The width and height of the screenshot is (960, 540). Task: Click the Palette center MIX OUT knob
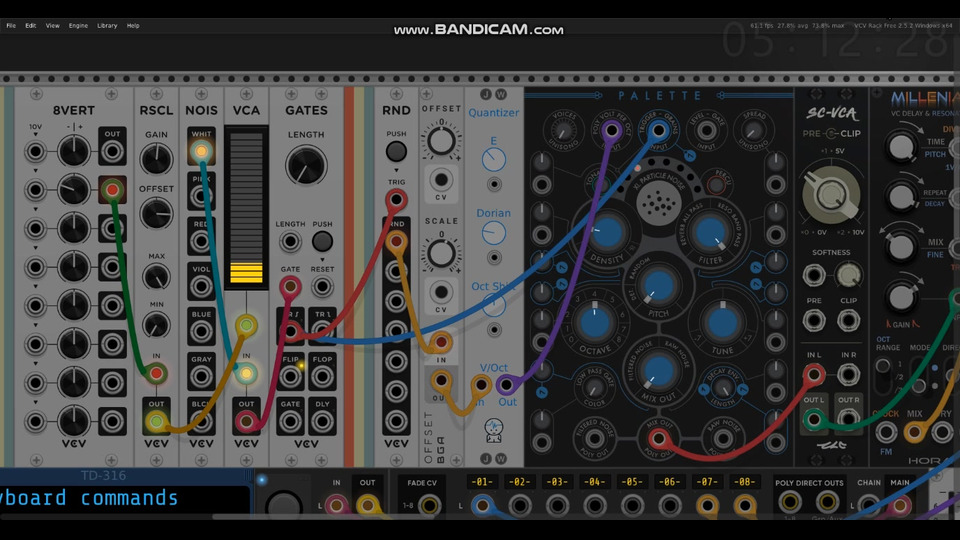[658, 371]
